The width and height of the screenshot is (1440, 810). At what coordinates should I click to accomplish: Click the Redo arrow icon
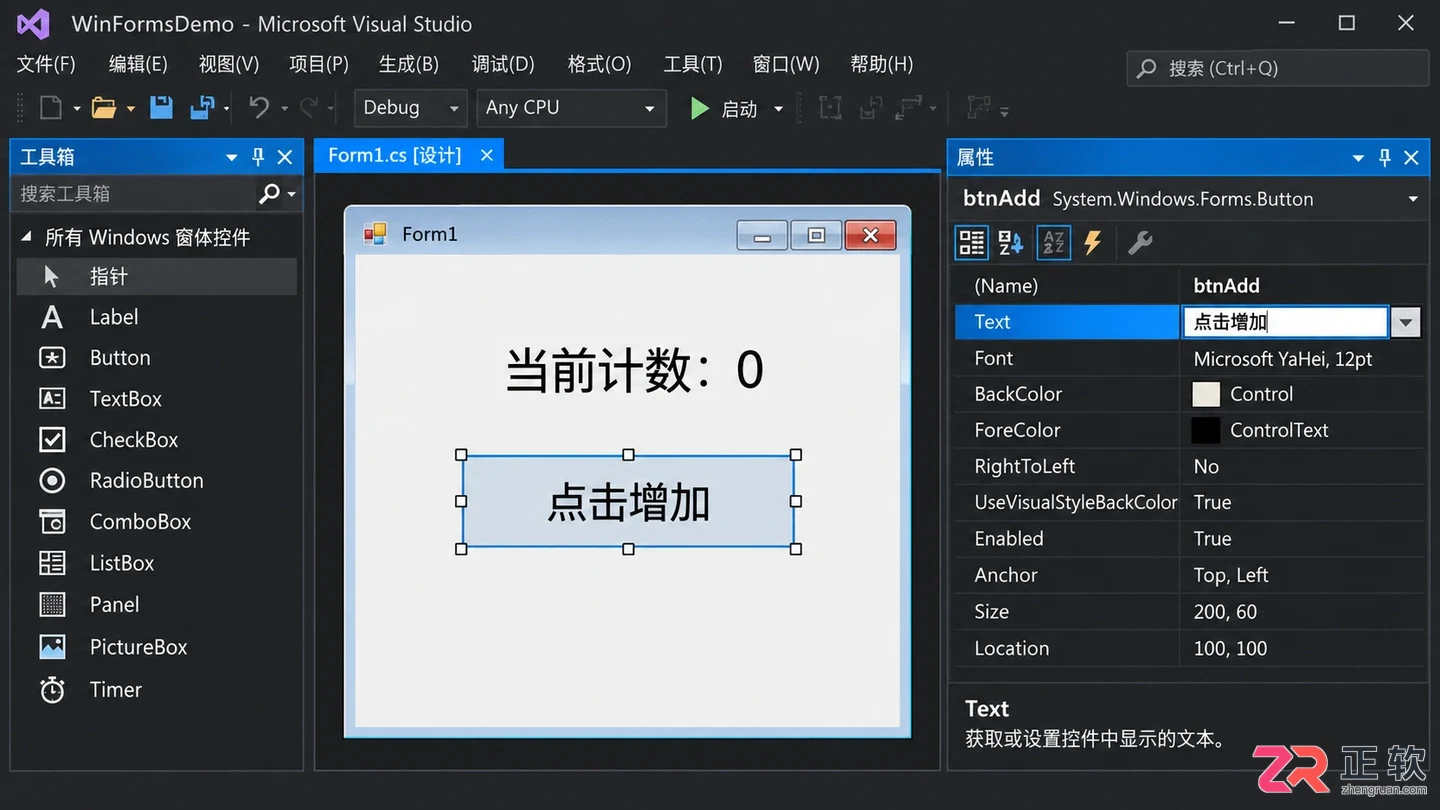point(309,108)
